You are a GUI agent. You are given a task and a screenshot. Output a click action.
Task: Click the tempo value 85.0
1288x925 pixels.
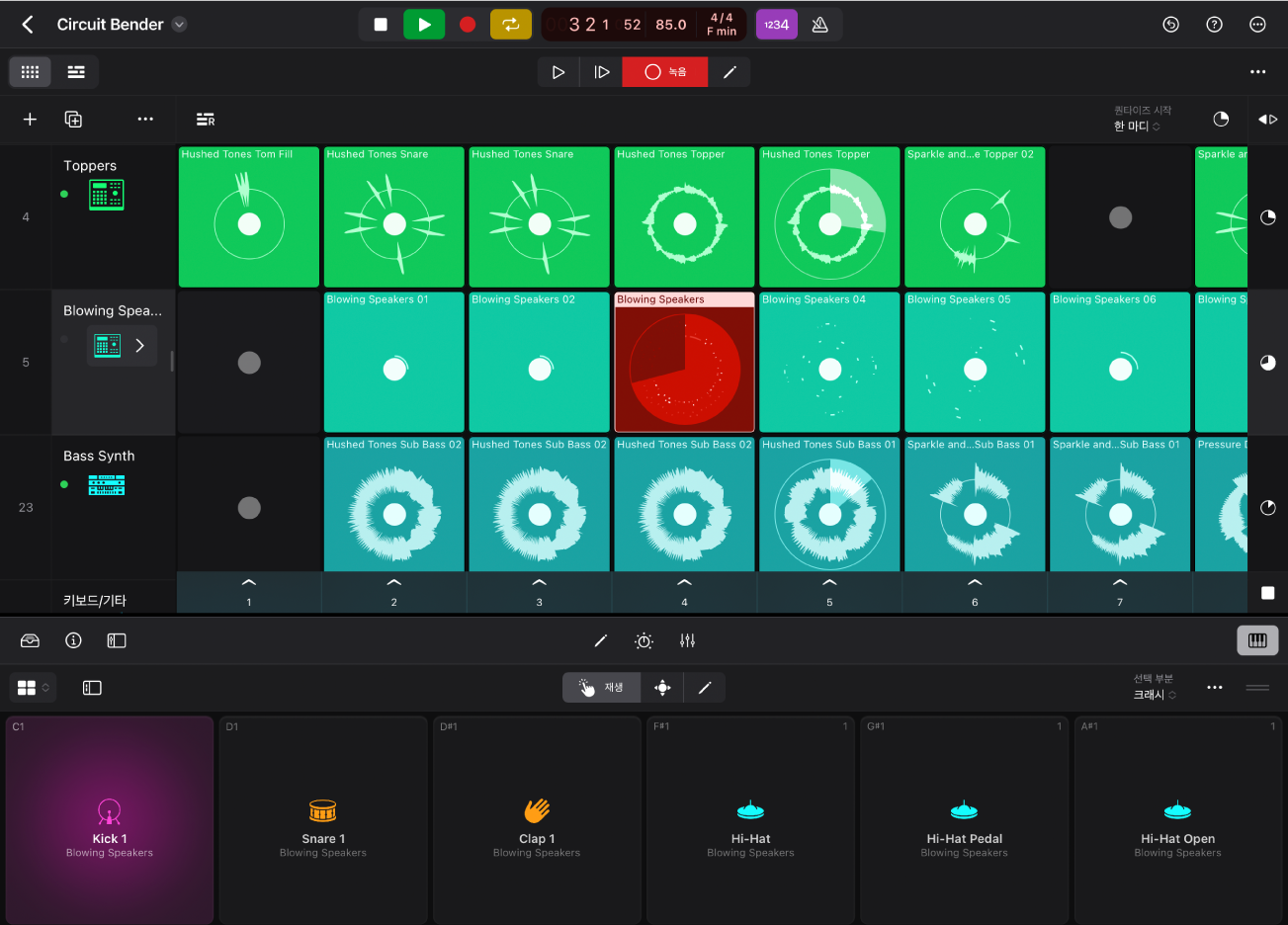(671, 25)
